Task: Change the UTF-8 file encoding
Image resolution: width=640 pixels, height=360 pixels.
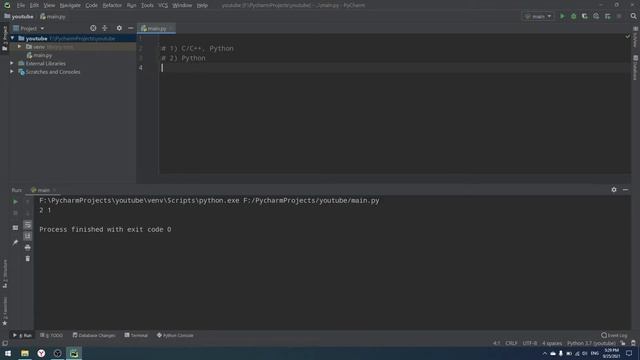Action: point(530,343)
